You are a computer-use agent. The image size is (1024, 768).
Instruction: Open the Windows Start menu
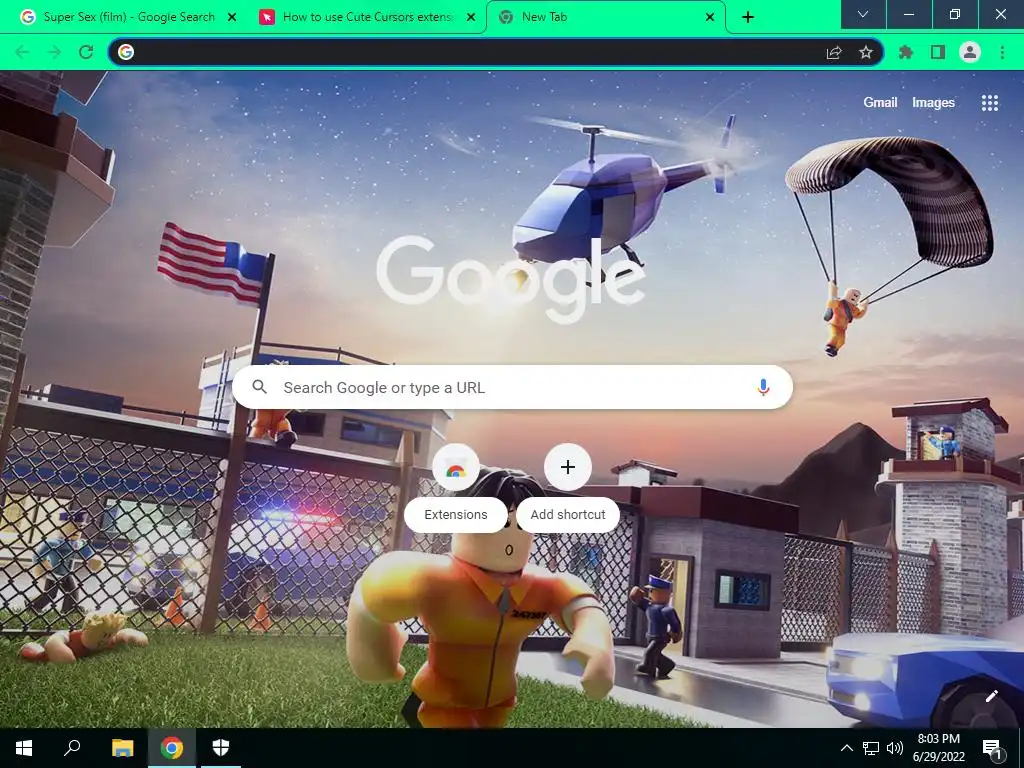click(24, 748)
